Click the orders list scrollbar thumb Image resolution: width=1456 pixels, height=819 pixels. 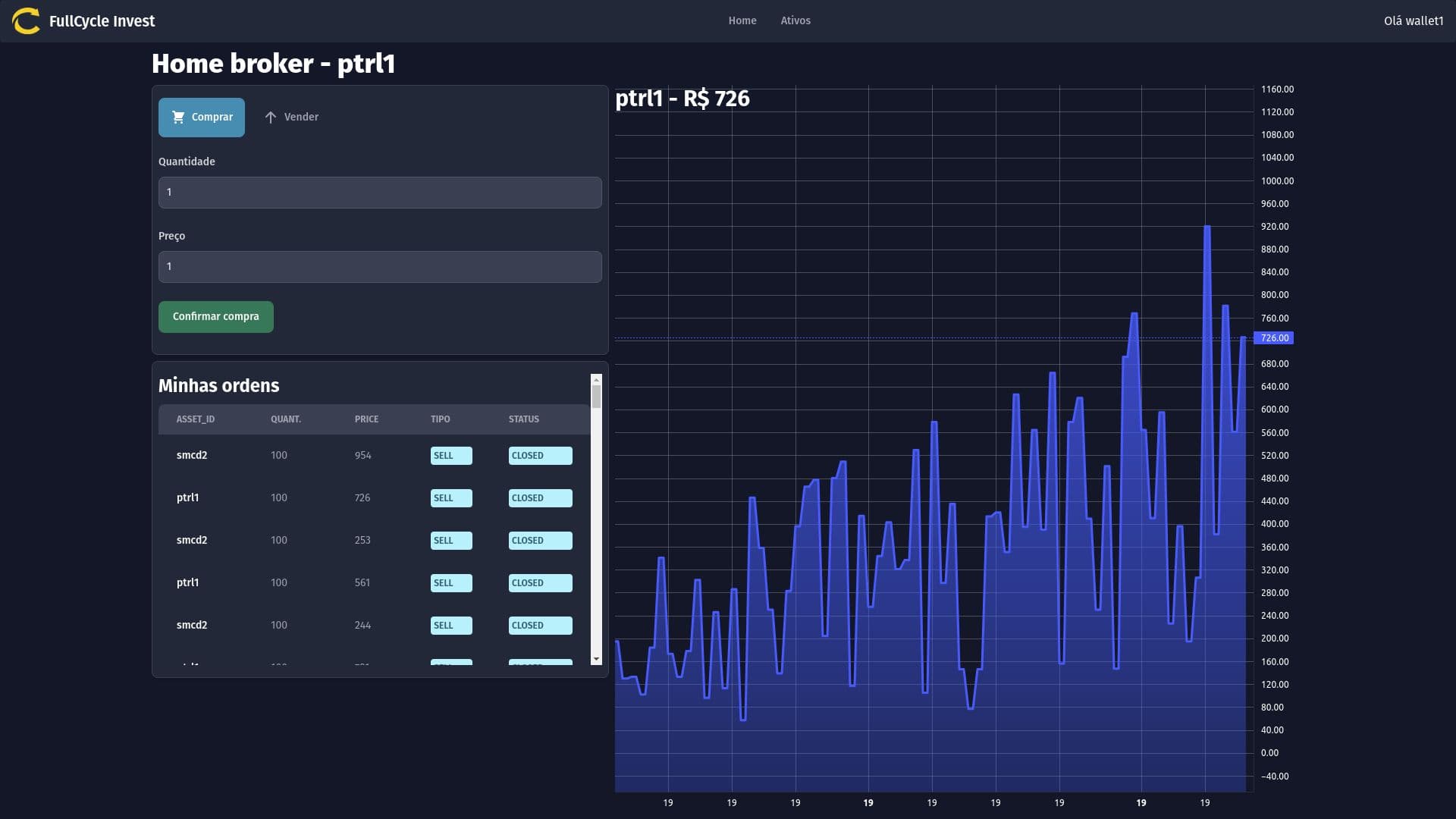coord(596,396)
